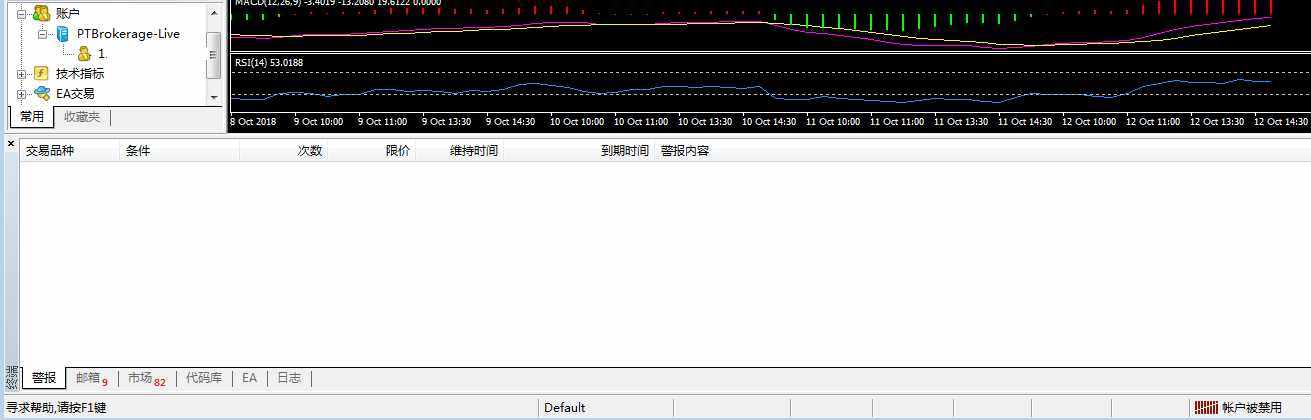Click the 技术指标 indicators icon
The width and height of the screenshot is (1311, 420).
click(x=41, y=73)
